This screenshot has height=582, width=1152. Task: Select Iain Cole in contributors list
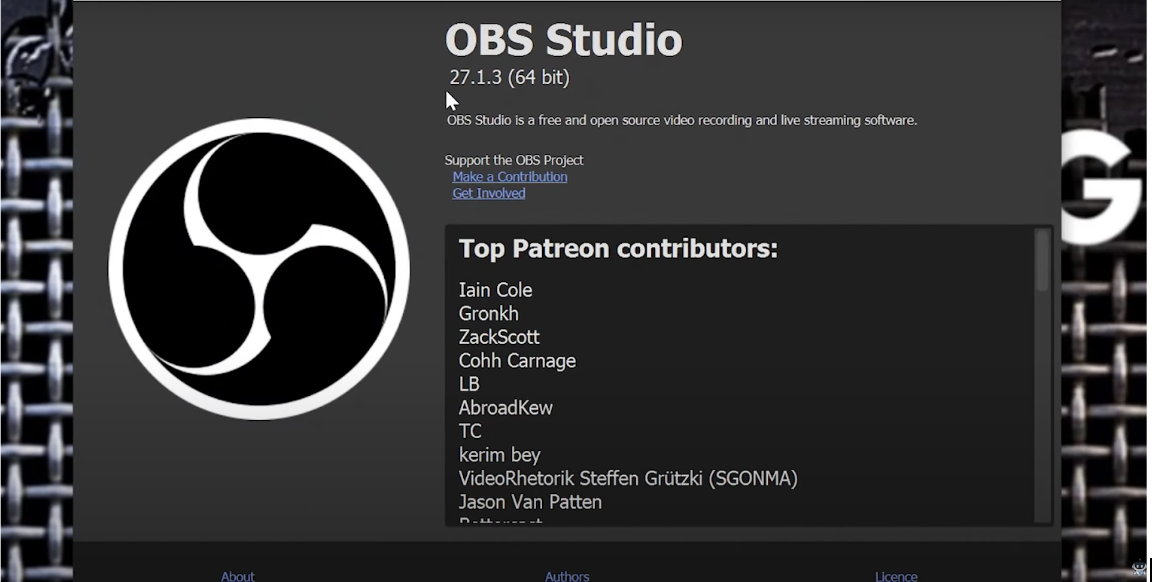pyautogui.click(x=495, y=290)
